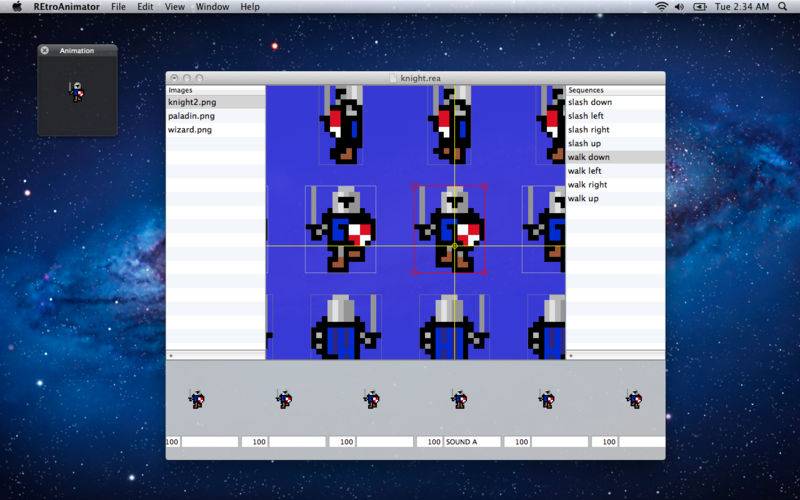The image size is (800, 500).
Task: Click the Sequences column header
Action: pyautogui.click(x=615, y=90)
